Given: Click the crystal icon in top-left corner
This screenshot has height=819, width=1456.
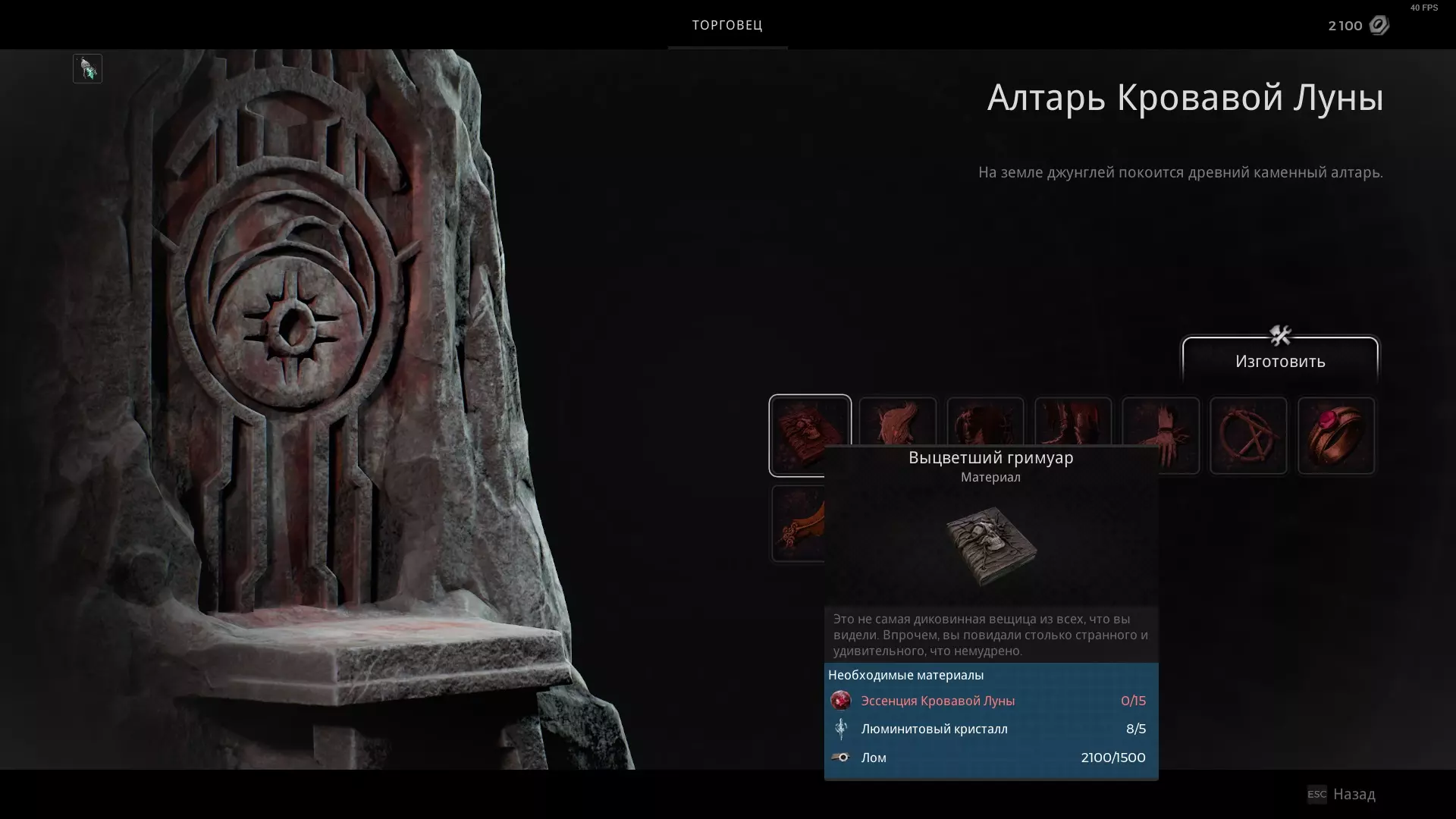Looking at the screenshot, I should point(87,68).
